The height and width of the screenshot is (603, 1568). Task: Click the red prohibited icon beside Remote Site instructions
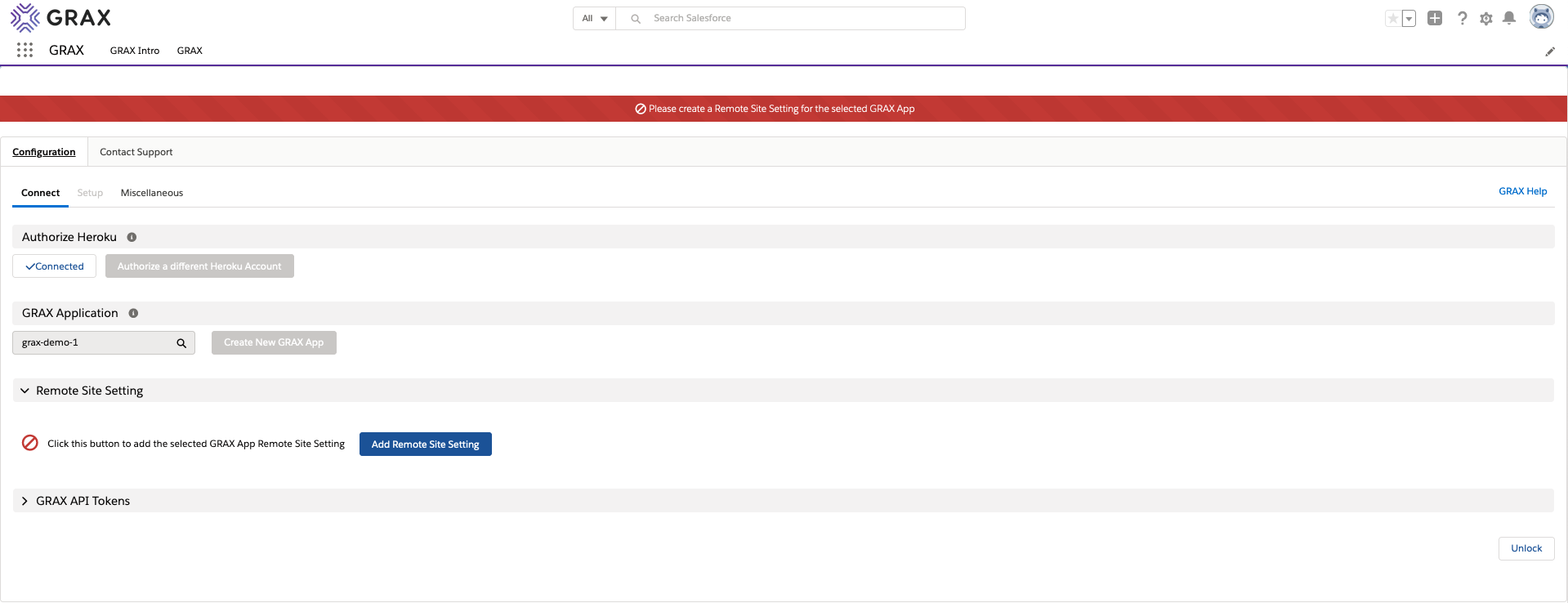point(30,443)
